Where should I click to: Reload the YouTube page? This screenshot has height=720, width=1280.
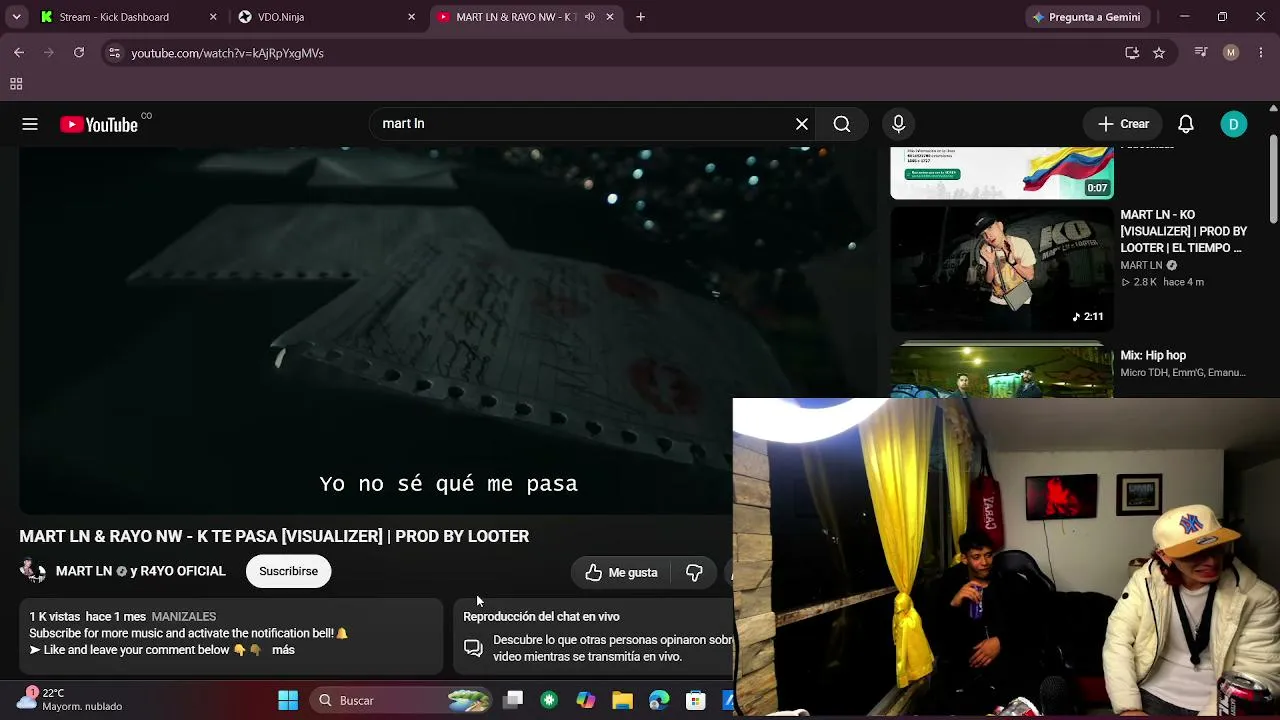[79, 53]
